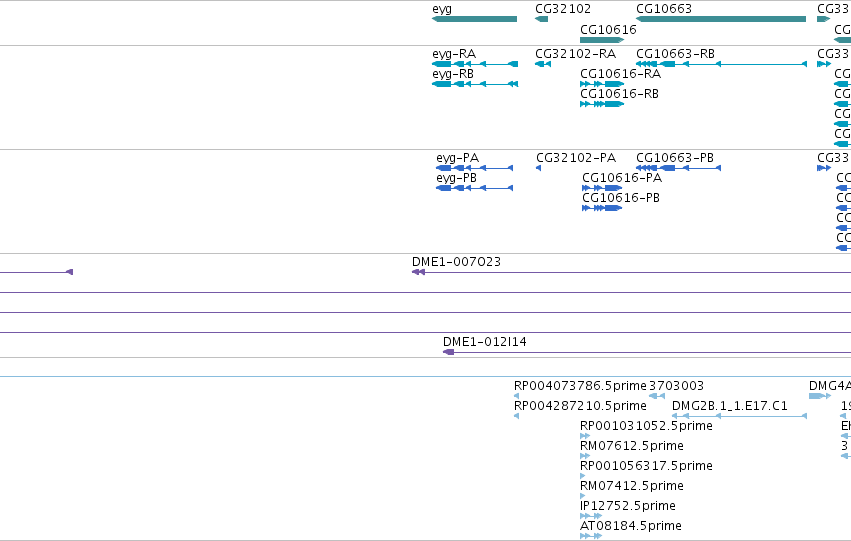Select the RP004287210.5prime EST label

580,406
